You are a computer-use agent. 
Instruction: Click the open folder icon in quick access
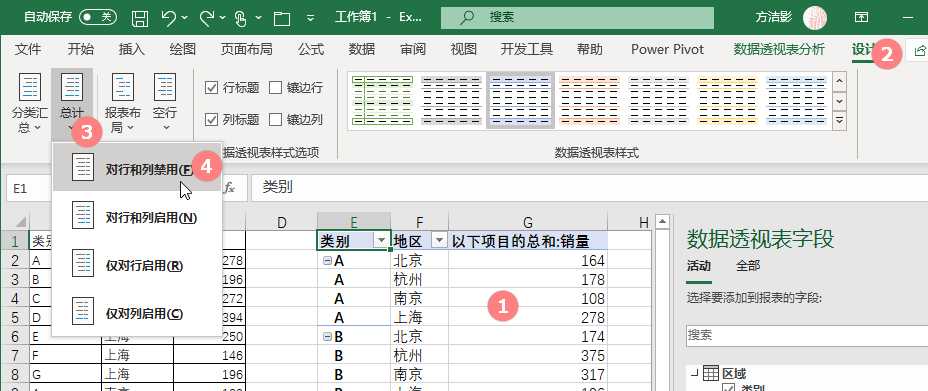(282, 19)
